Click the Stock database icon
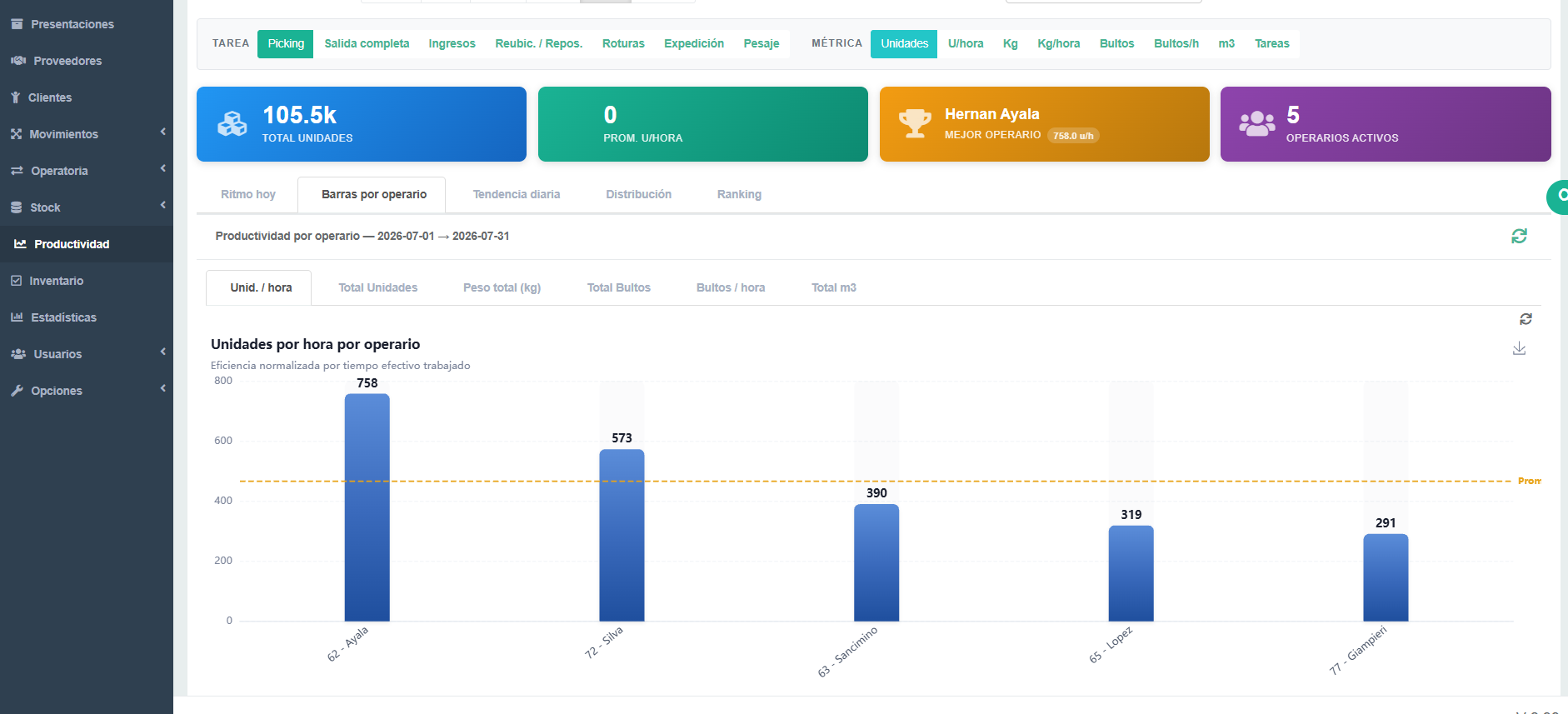The width and height of the screenshot is (1568, 714). click(x=17, y=207)
